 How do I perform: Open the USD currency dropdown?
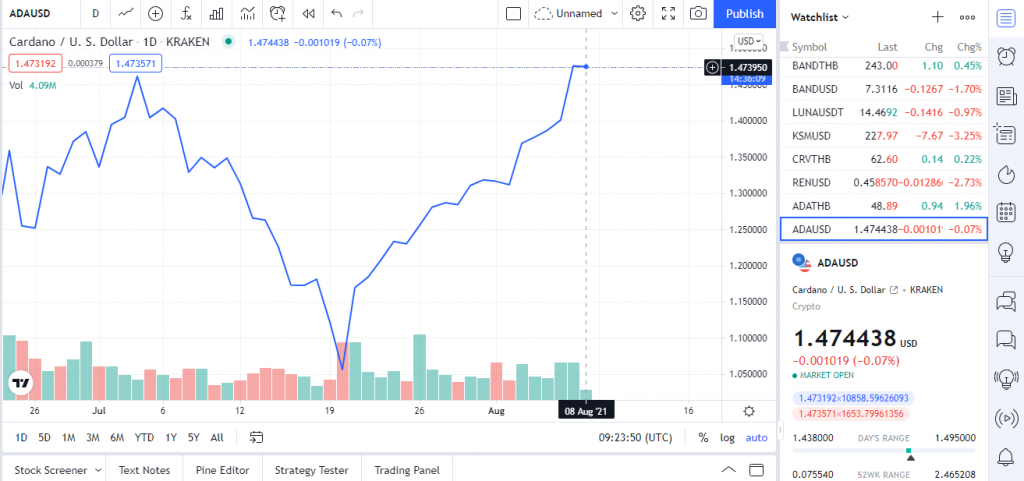(x=748, y=41)
